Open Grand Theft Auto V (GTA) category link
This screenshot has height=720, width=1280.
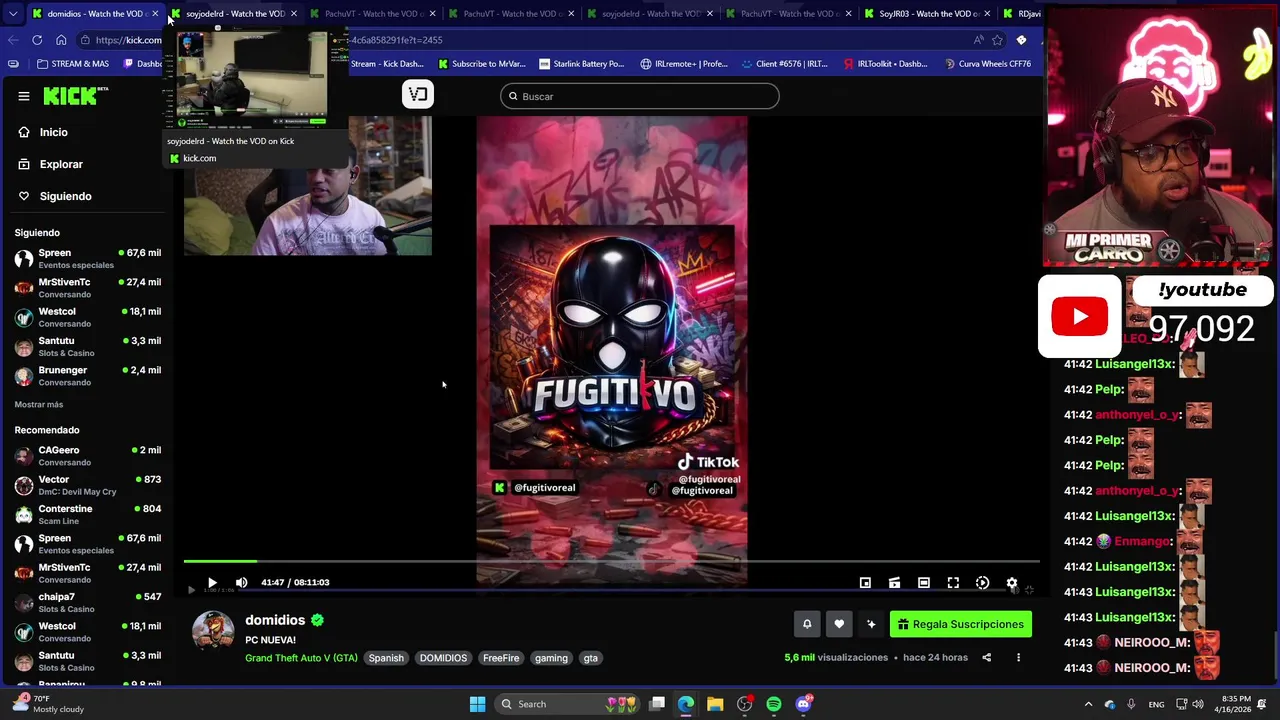(x=301, y=658)
